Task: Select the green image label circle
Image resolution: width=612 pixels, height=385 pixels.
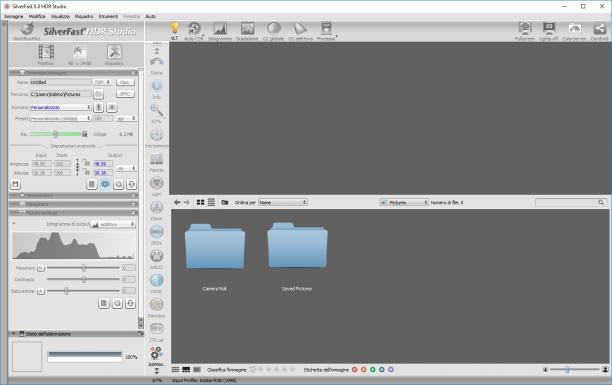Action: pyautogui.click(x=372, y=369)
